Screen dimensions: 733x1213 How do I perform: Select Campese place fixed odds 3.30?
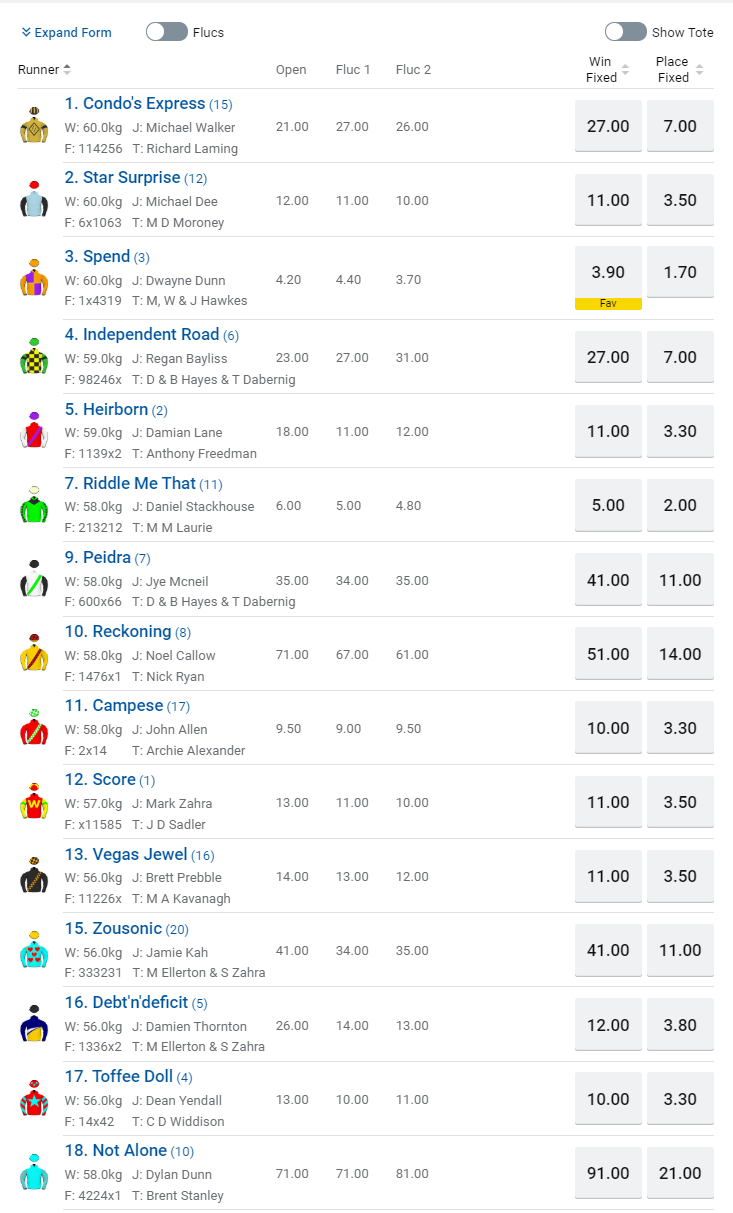coord(680,728)
